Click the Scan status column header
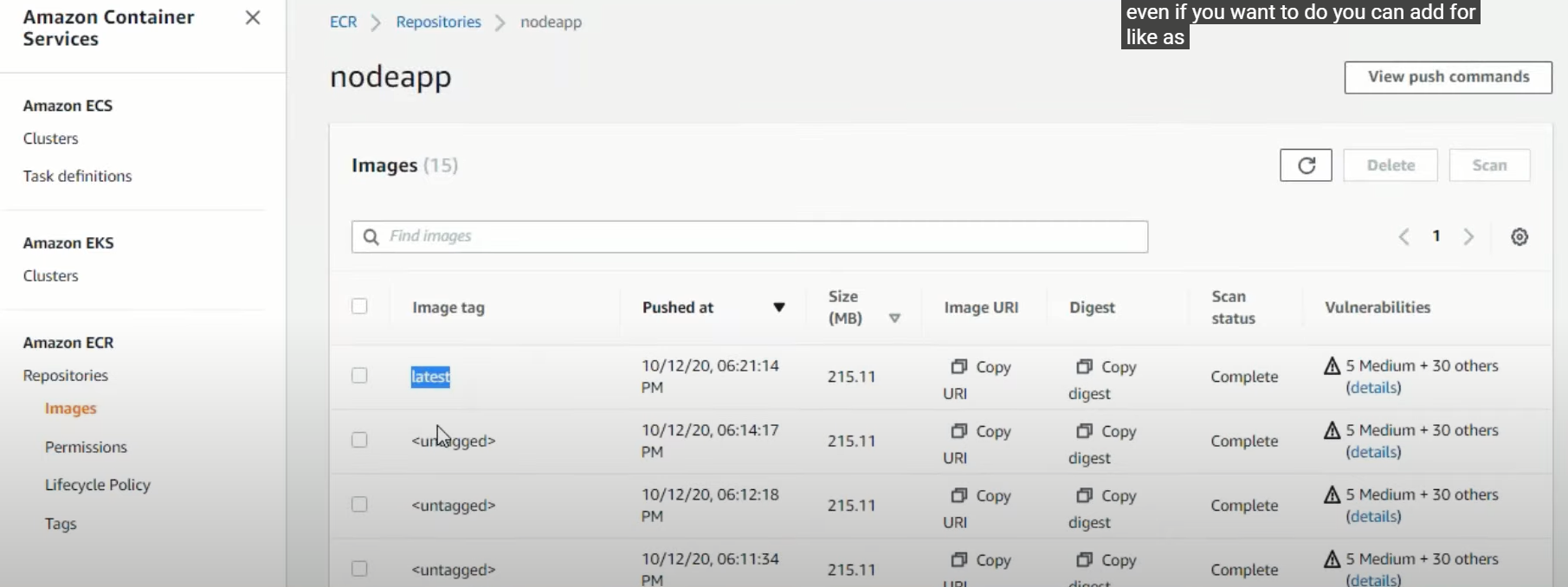This screenshot has width=1568, height=587. pos(1233,307)
